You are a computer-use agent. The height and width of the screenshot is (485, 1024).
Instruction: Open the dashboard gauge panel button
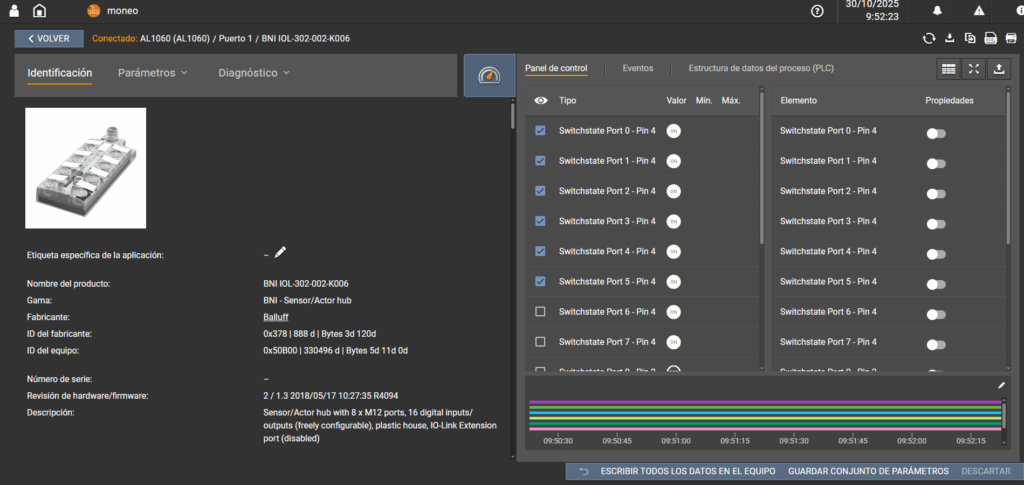coord(489,76)
